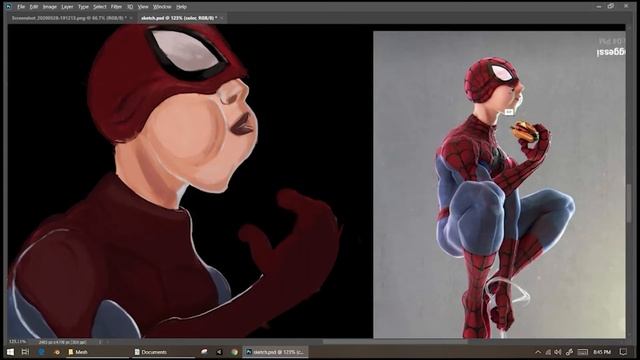The width and height of the screenshot is (640, 360).
Task: Show hidden system tray icons
Action: tap(538, 352)
